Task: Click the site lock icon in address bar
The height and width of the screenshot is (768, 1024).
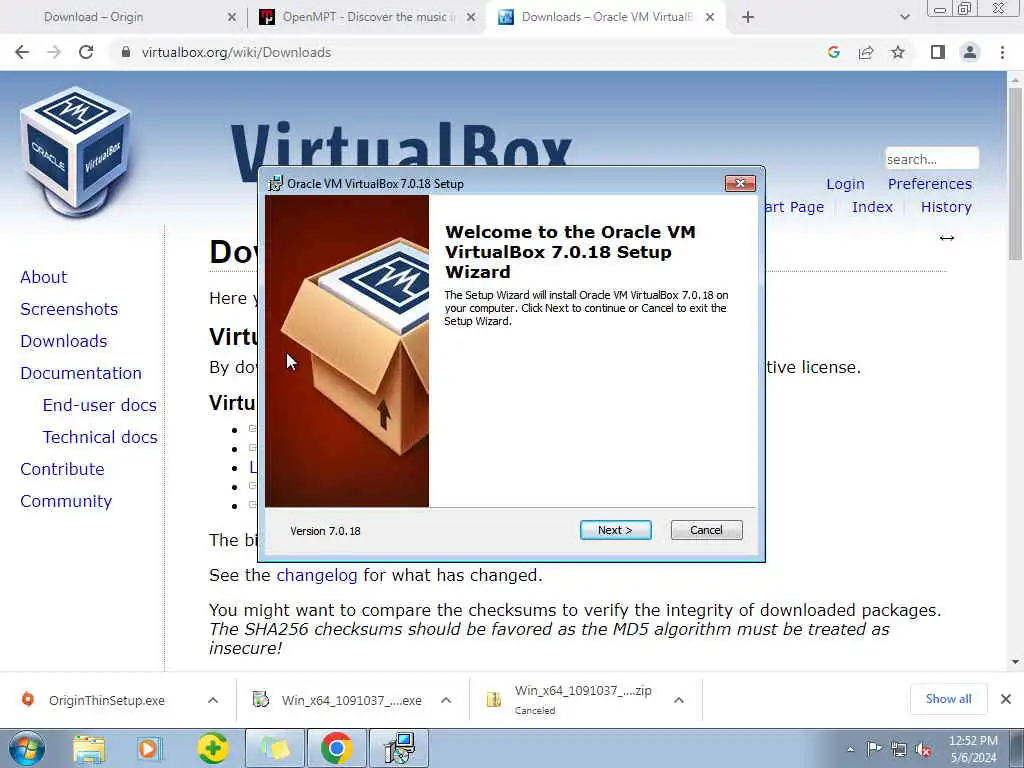Action: click(x=126, y=52)
